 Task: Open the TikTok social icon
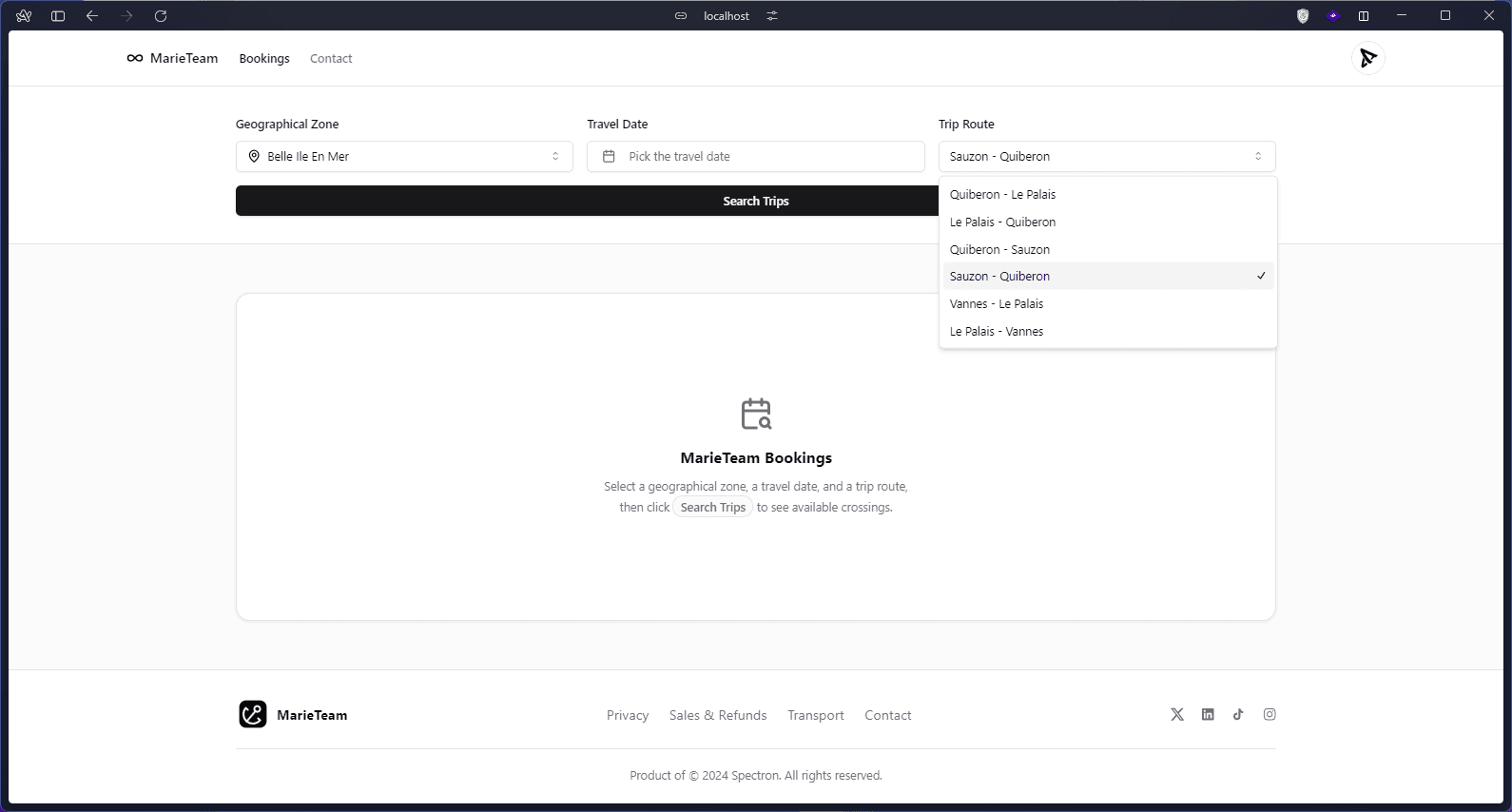click(1238, 714)
